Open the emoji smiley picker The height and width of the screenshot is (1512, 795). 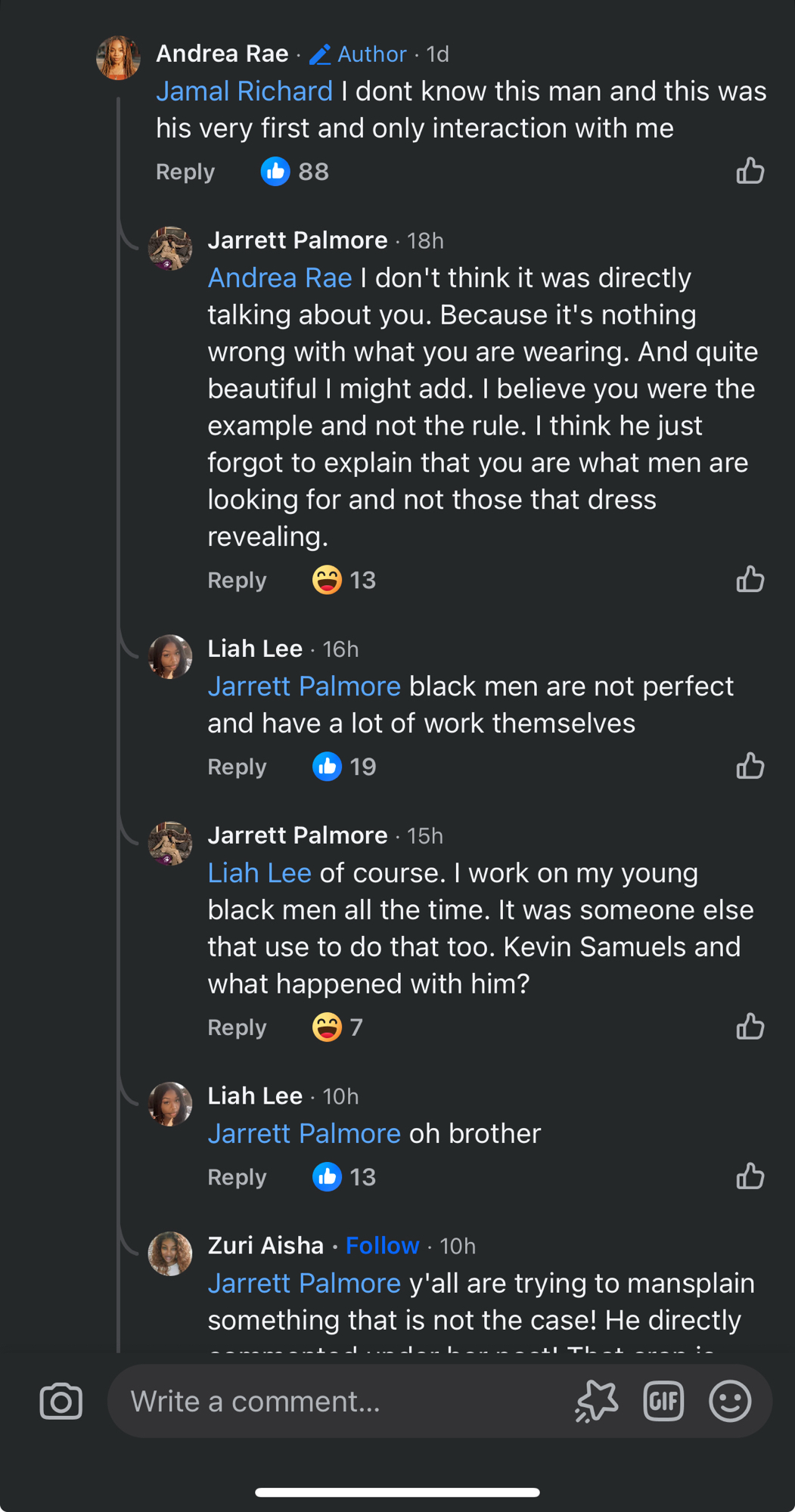coord(730,1402)
